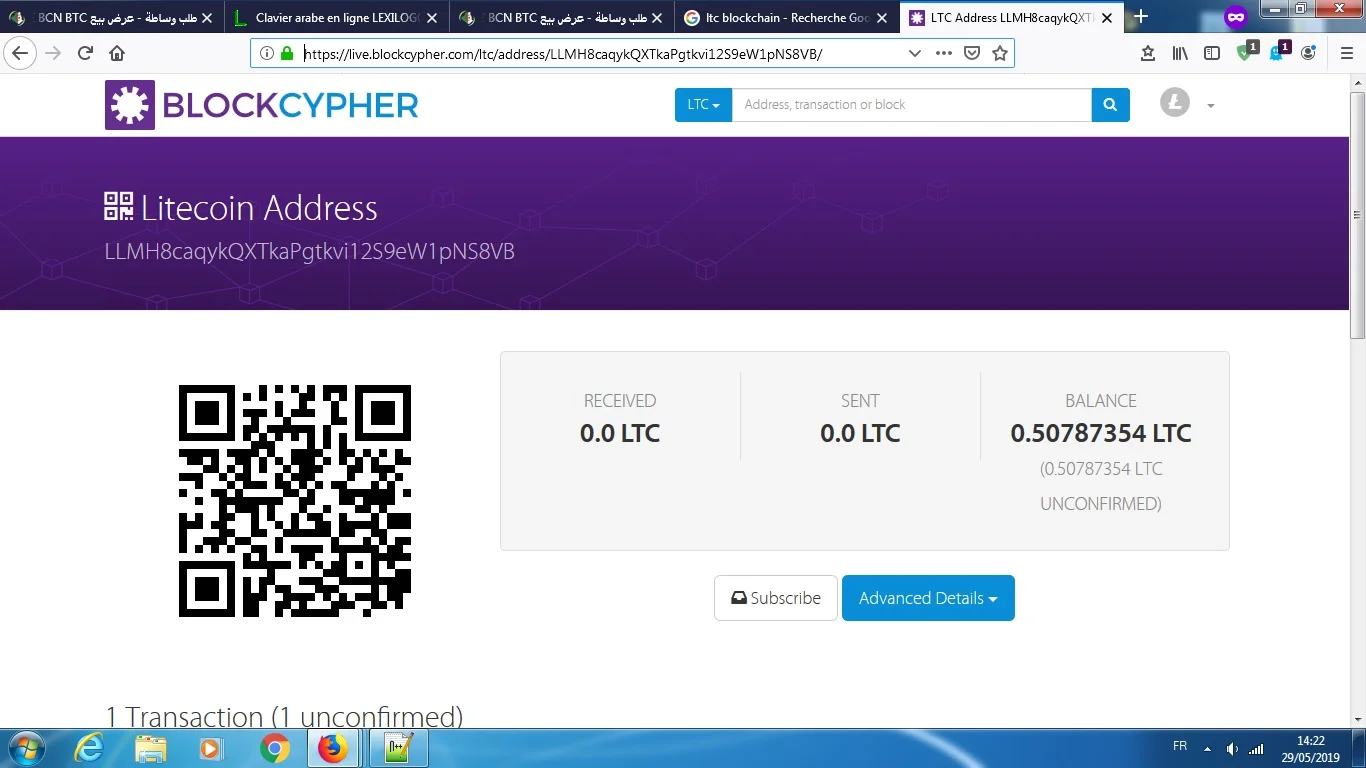
Task: Toggle the Firefox sidebar icon
Action: pos(1212,53)
